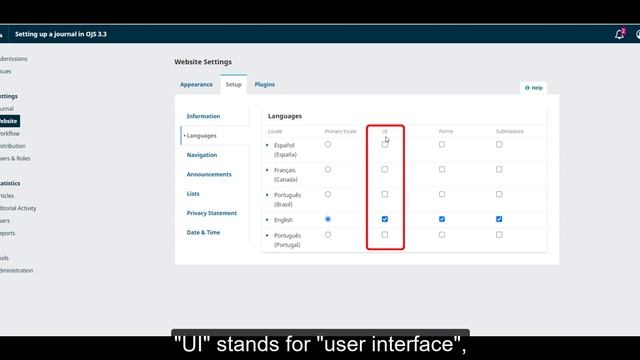Expand the Español (España) row arrow
The height and width of the screenshot is (360, 640).
point(267,145)
